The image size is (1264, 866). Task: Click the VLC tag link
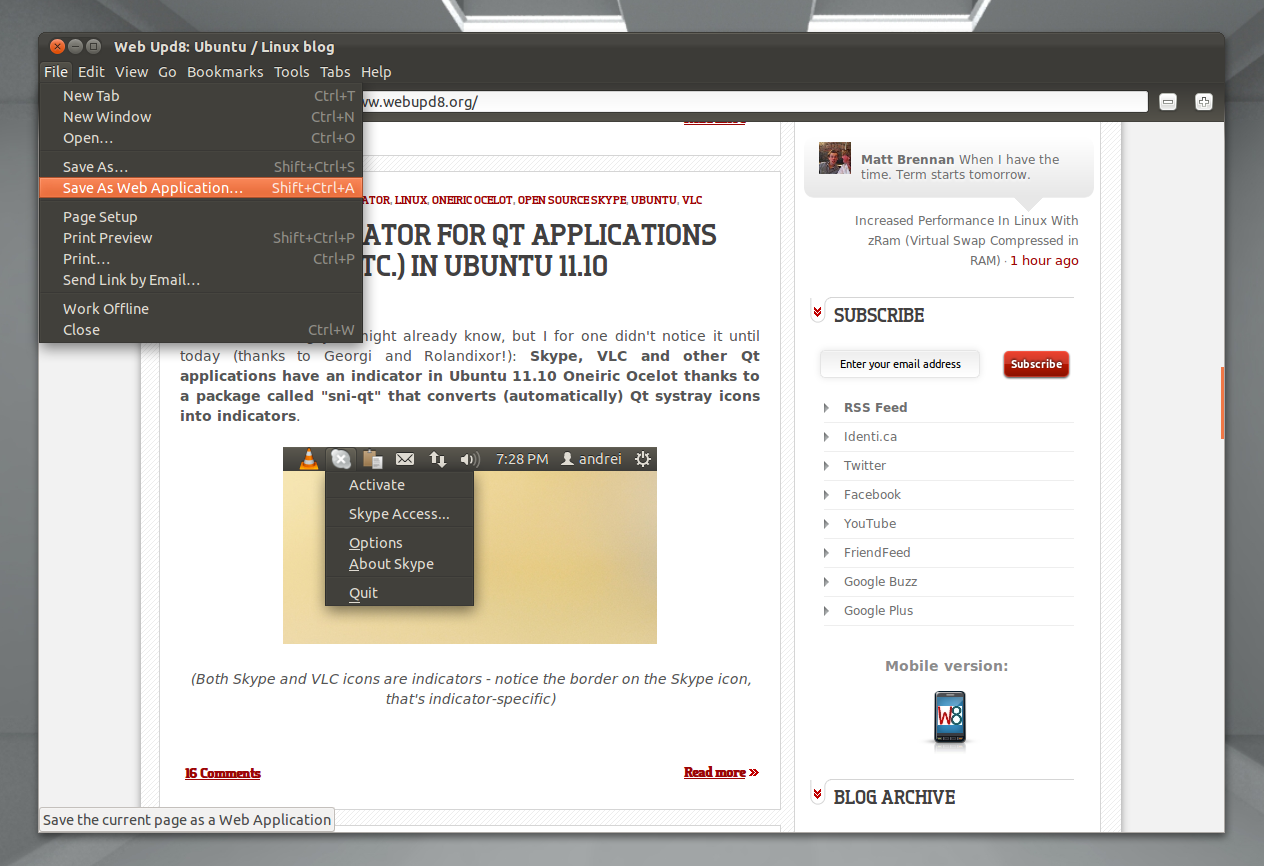pyautogui.click(x=692, y=200)
